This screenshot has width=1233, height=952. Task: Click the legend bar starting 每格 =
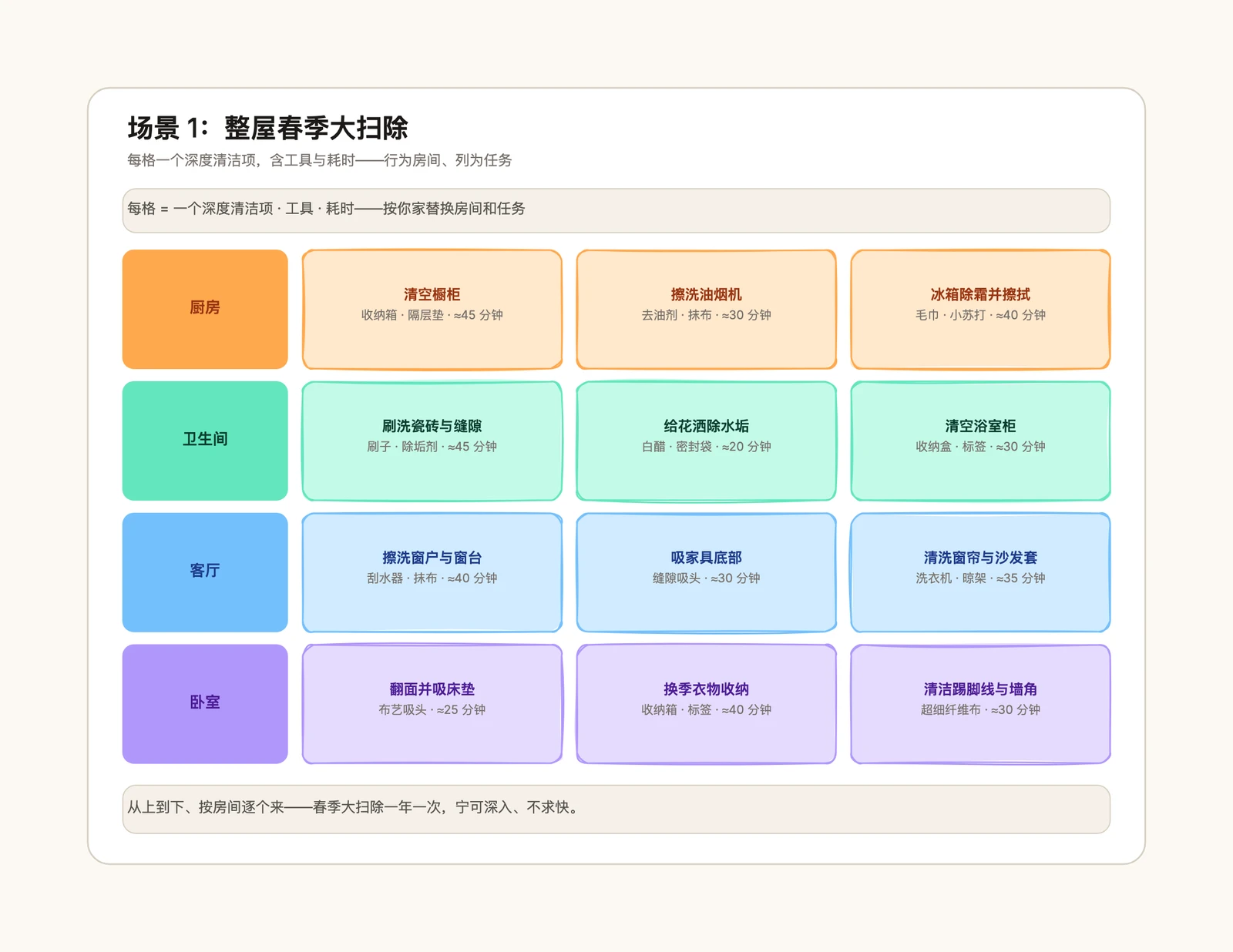(x=616, y=210)
